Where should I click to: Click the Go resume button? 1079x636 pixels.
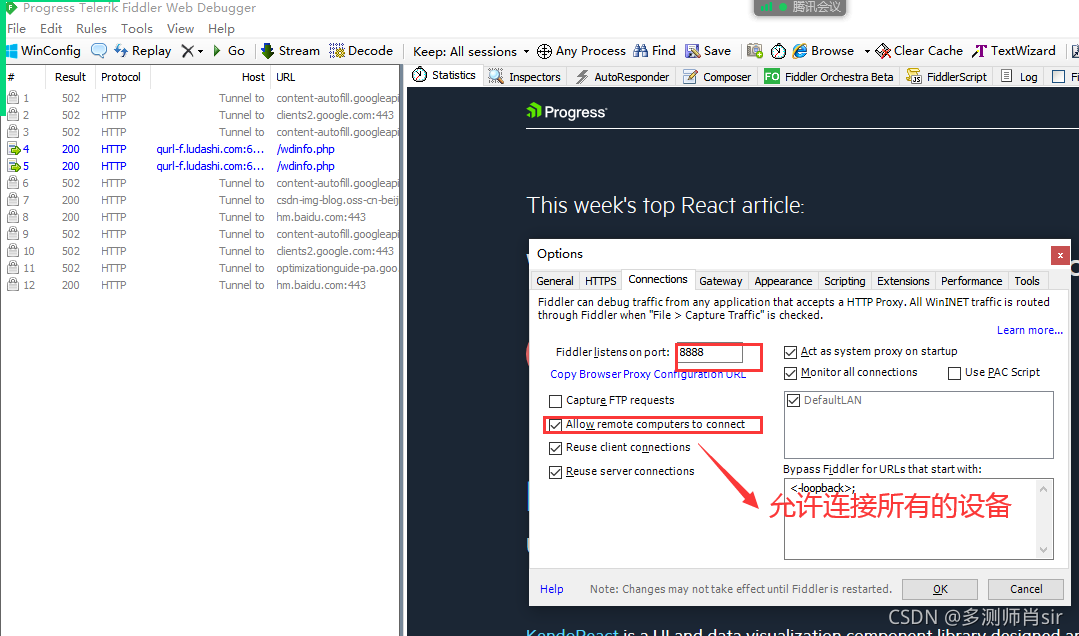click(x=229, y=51)
